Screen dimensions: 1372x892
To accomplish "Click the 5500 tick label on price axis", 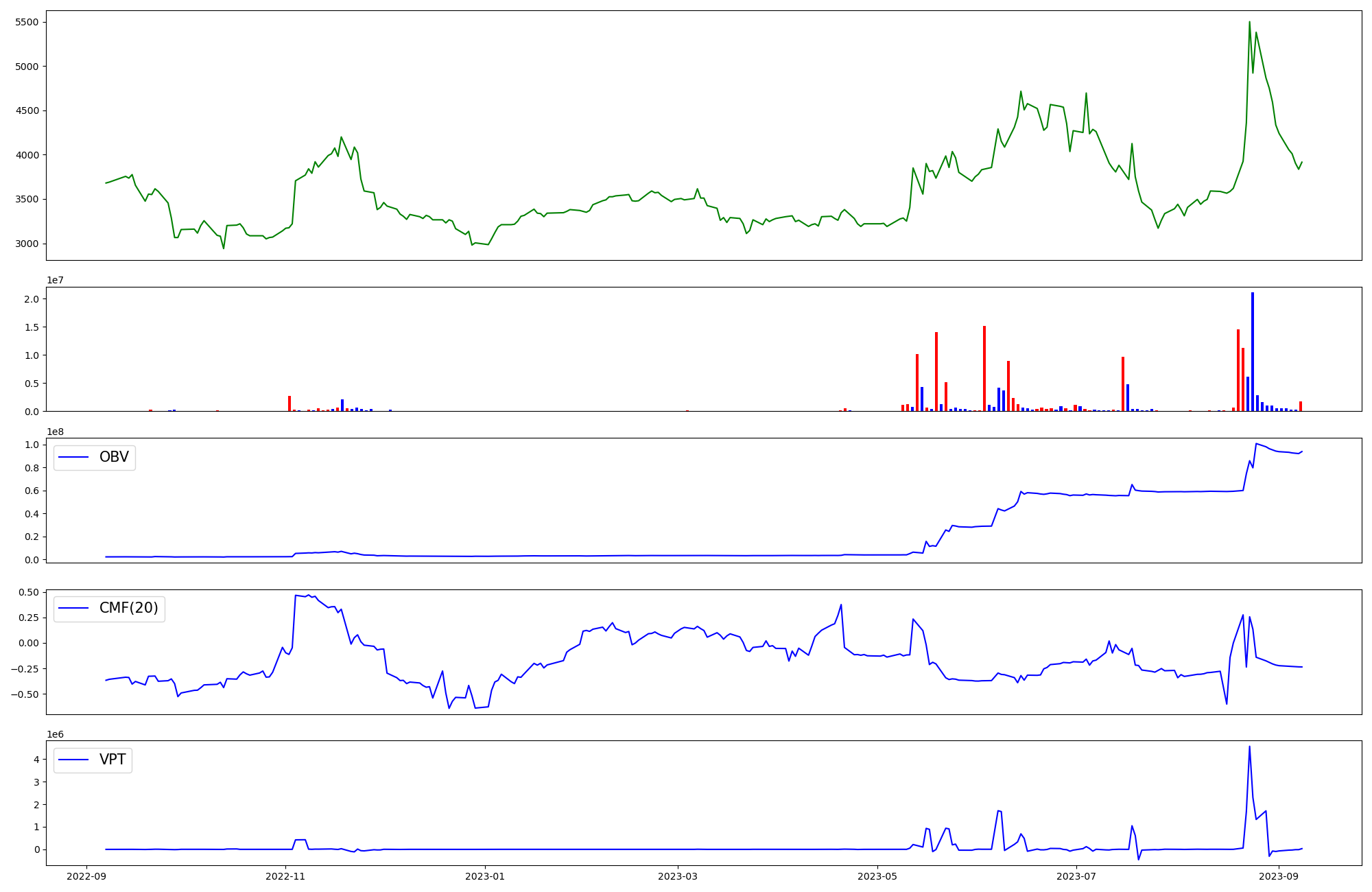I will [26, 23].
